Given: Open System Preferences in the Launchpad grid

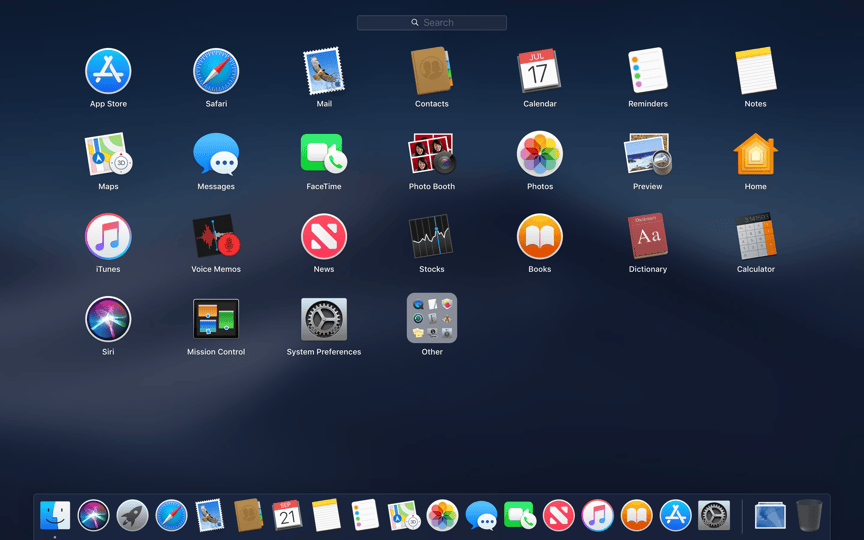Looking at the screenshot, I should 324,319.
